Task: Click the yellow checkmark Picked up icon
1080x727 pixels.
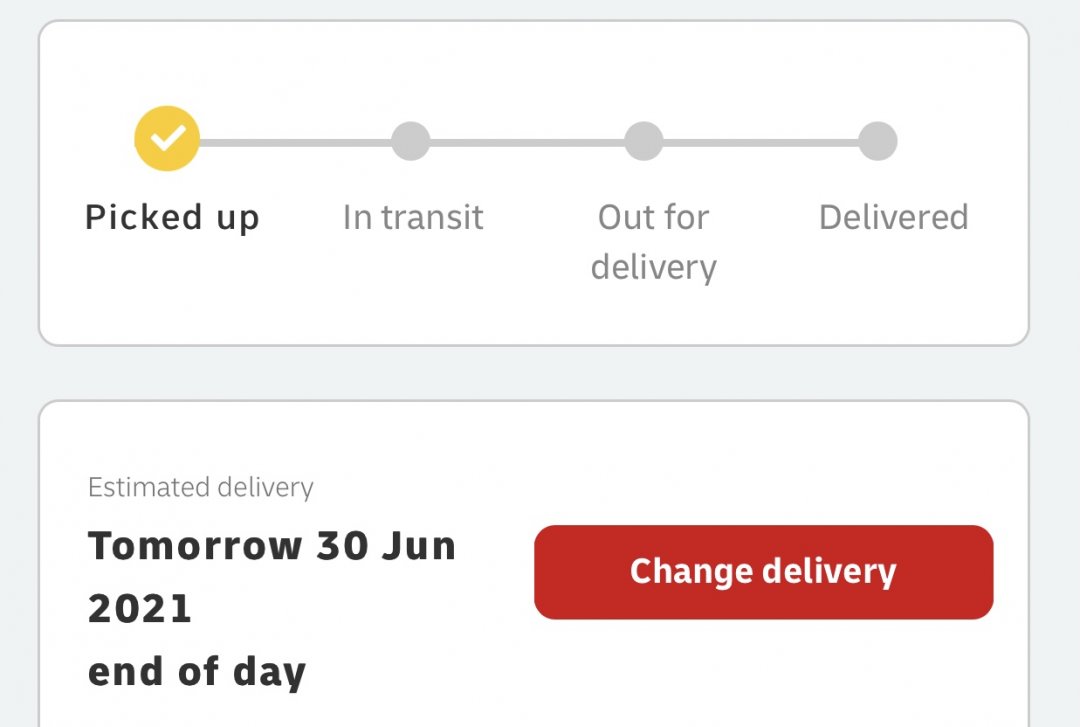Action: click(167, 139)
